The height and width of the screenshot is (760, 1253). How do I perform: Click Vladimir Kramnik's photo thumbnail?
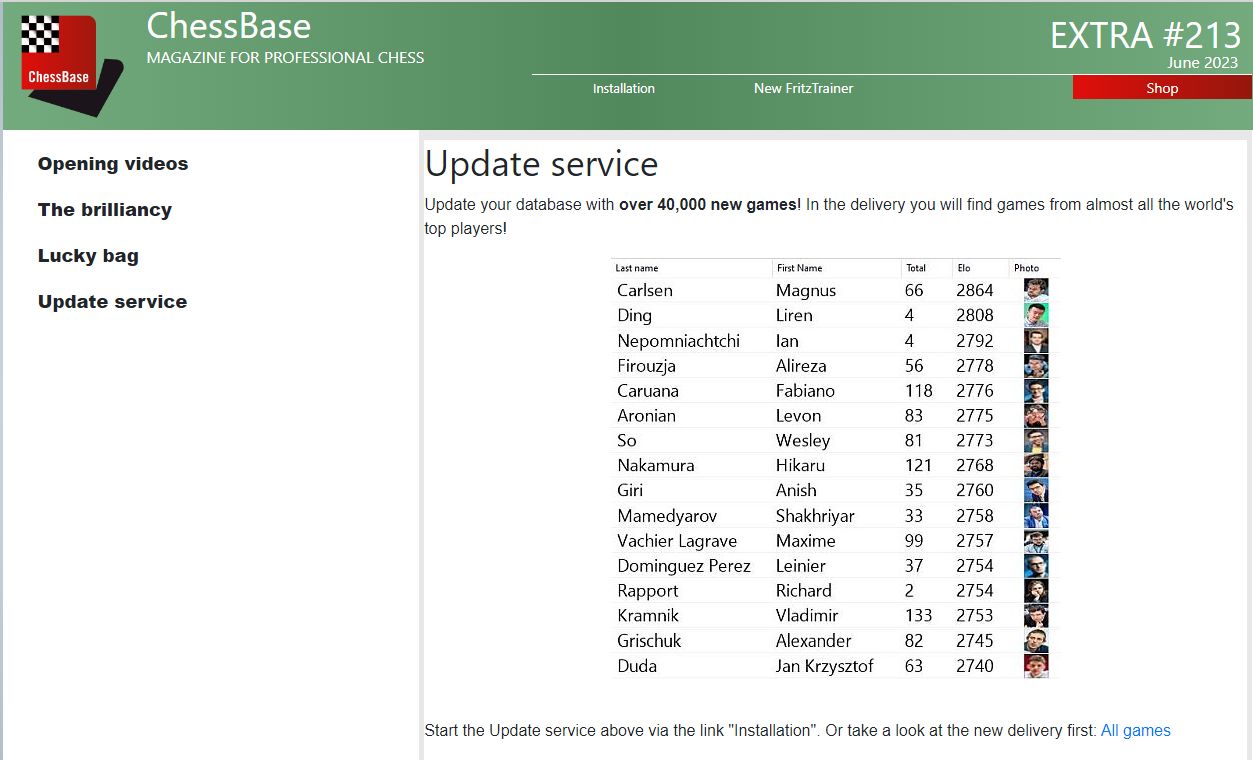pos(1036,615)
